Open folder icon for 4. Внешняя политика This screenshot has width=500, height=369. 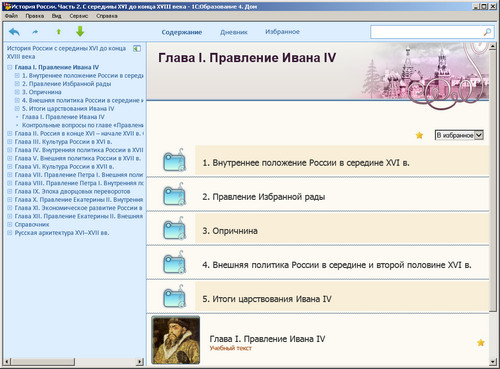click(175, 263)
